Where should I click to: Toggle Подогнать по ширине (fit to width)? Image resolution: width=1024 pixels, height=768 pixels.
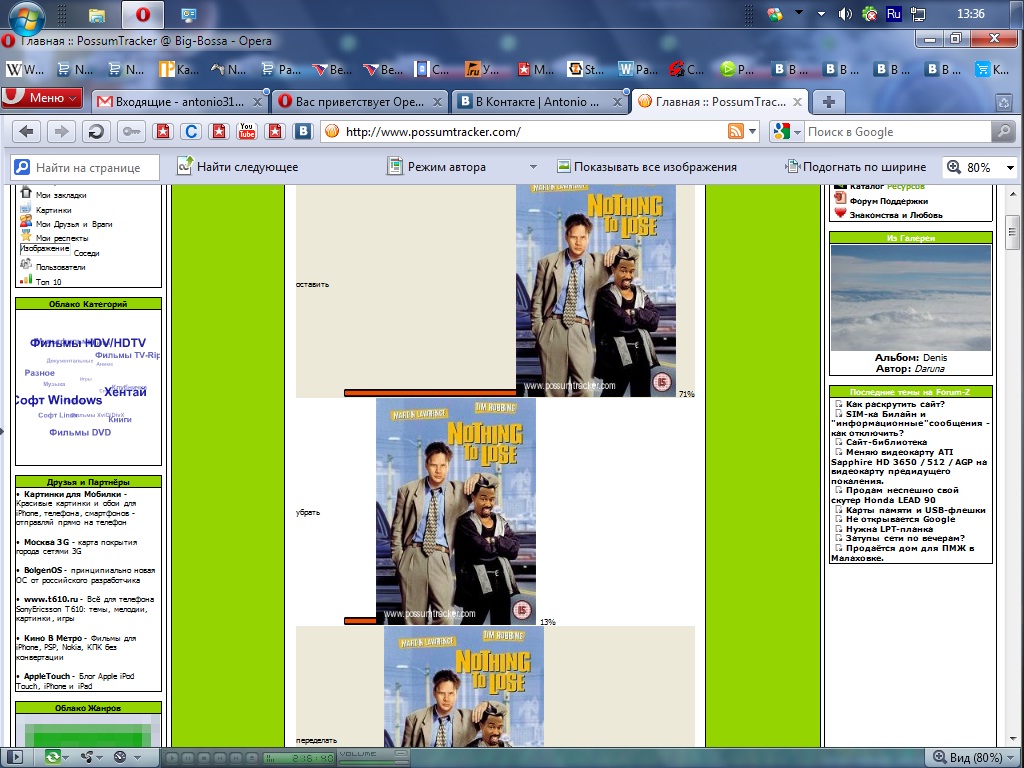tap(856, 167)
